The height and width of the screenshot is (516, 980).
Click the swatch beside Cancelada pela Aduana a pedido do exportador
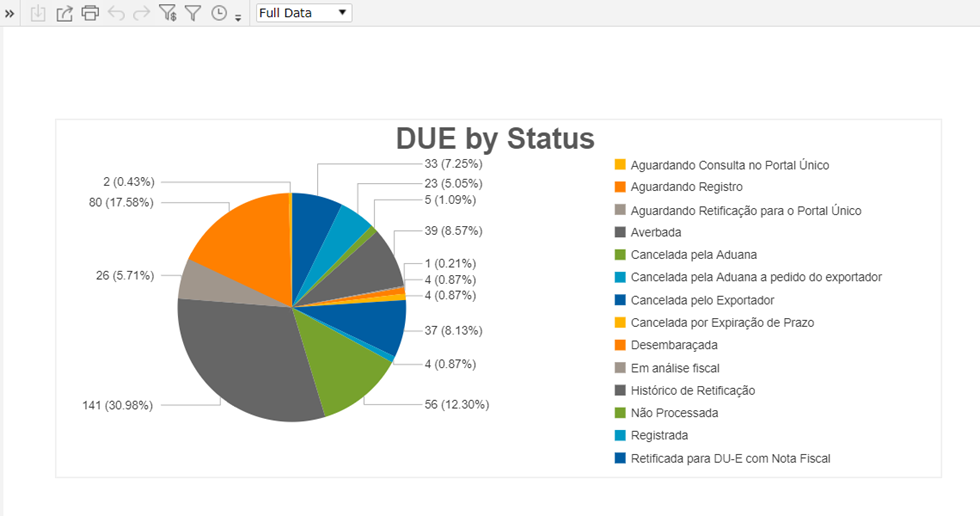[x=620, y=277]
